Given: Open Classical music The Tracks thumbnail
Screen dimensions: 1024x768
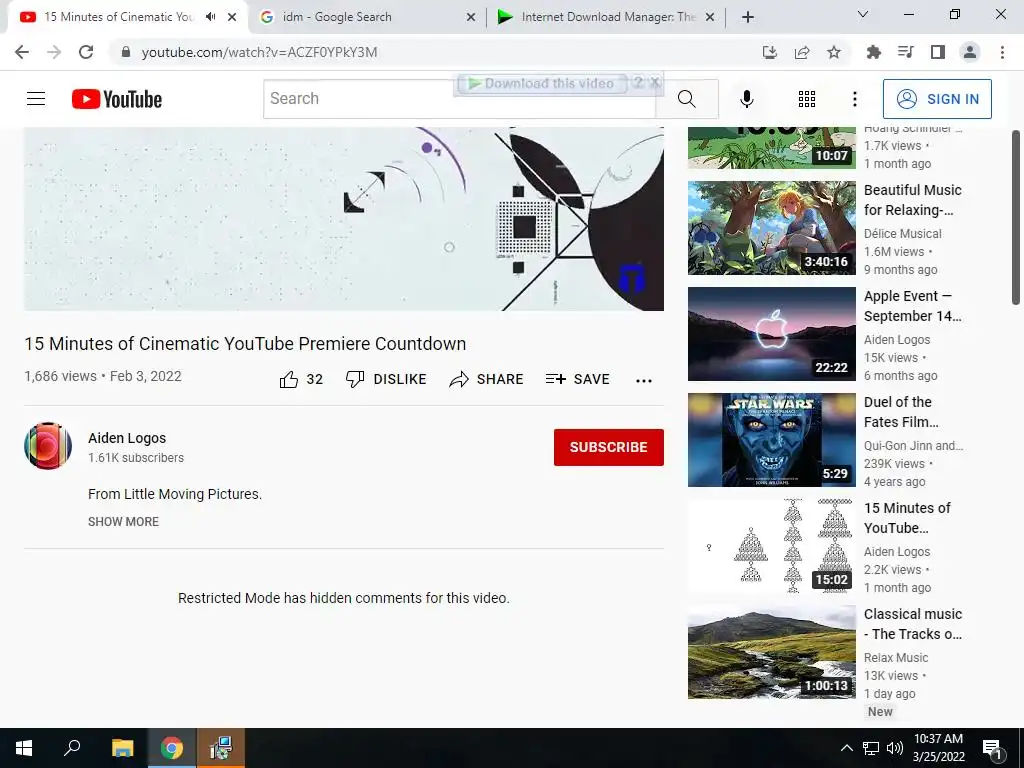Looking at the screenshot, I should (771, 652).
